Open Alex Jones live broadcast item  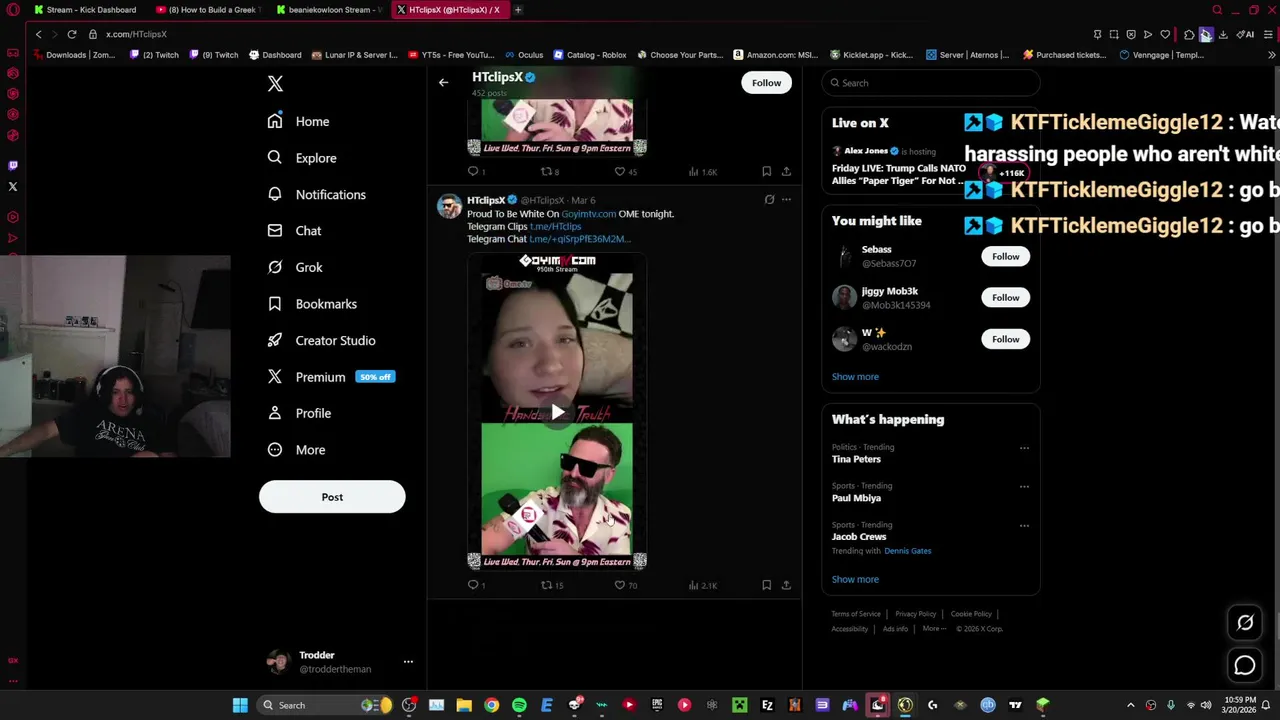tap(930, 166)
